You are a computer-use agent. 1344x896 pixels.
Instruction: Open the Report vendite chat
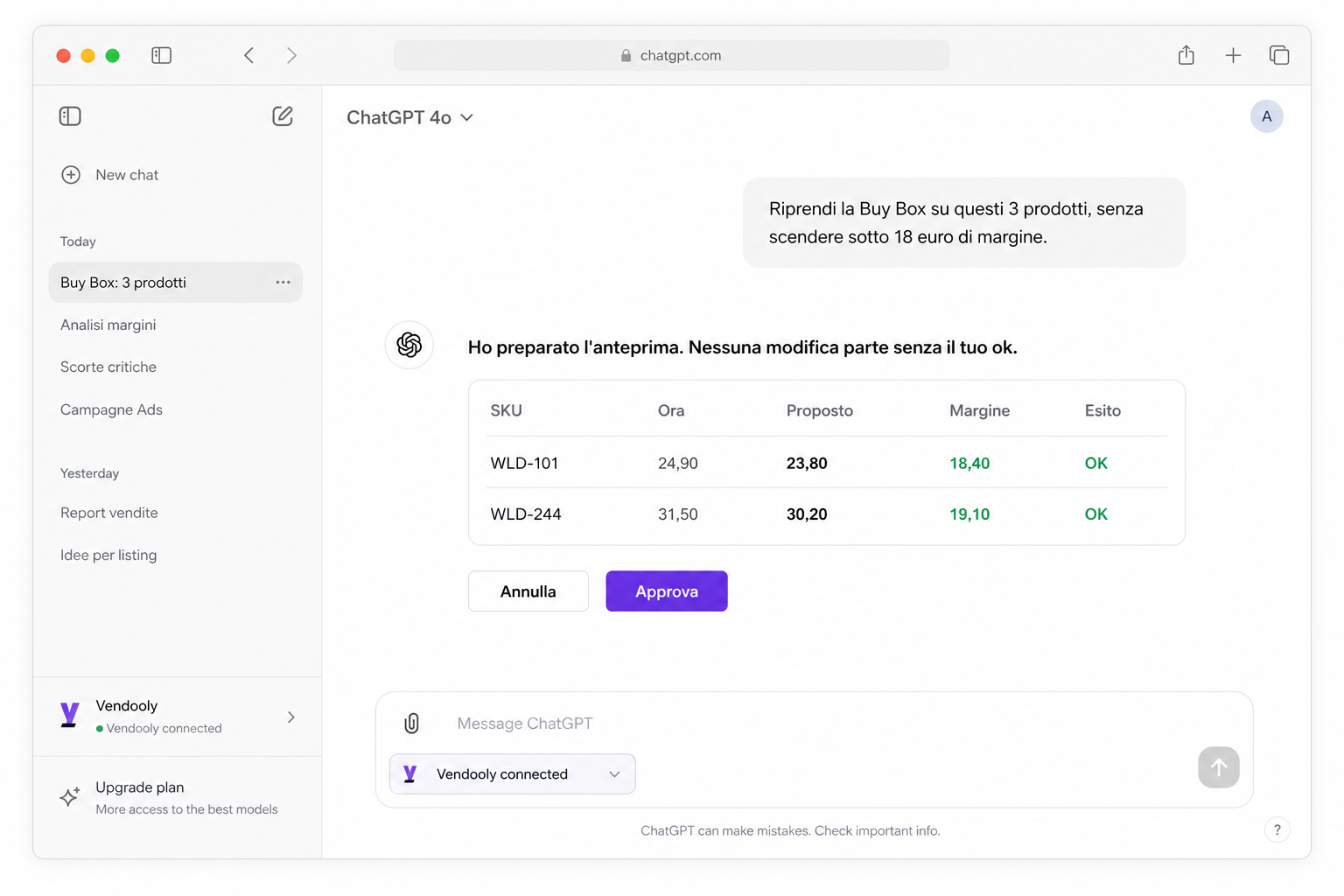pyautogui.click(x=109, y=513)
